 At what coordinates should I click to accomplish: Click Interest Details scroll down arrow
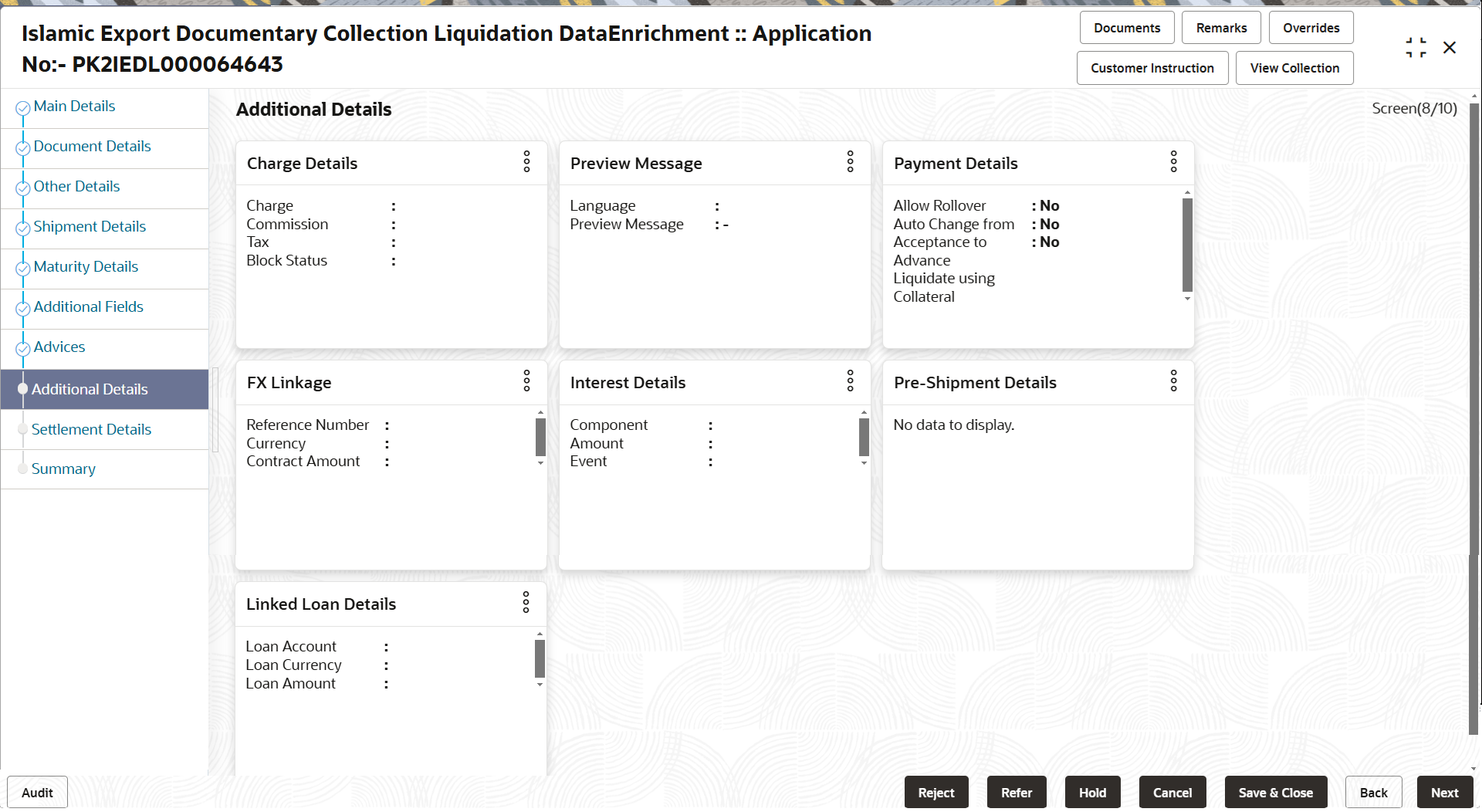(x=864, y=463)
